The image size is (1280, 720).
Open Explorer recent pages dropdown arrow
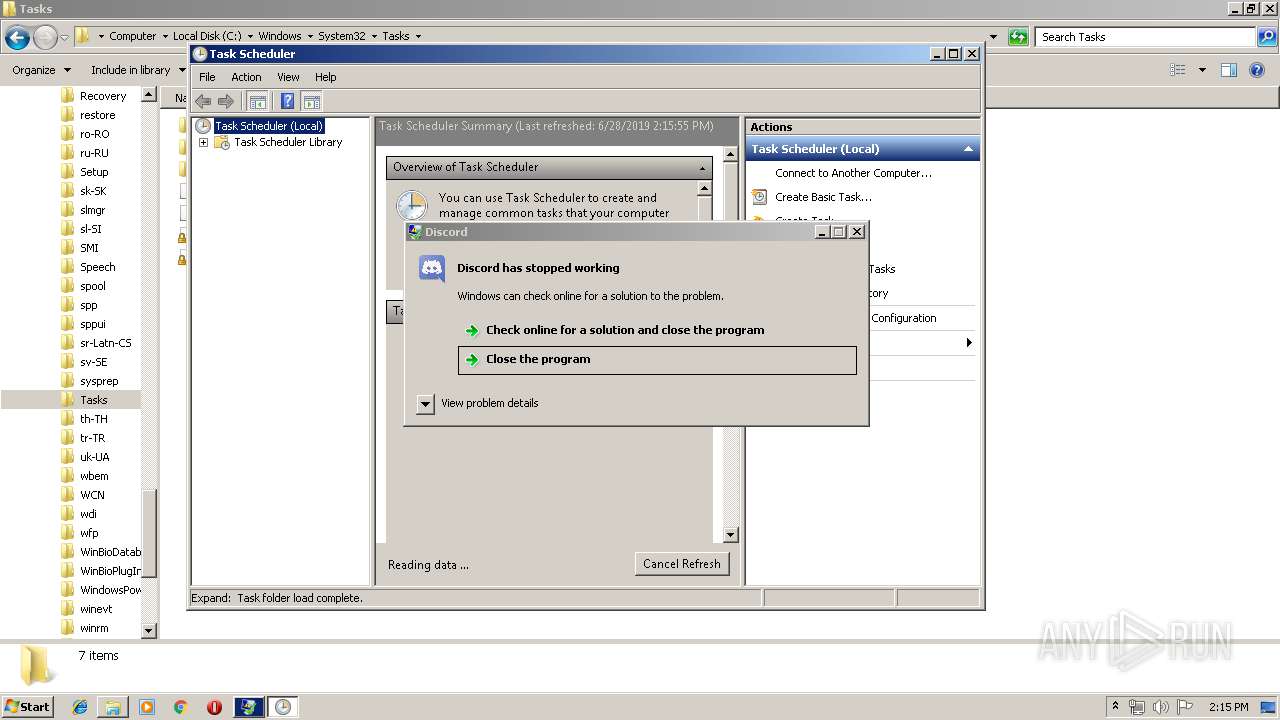(x=65, y=37)
